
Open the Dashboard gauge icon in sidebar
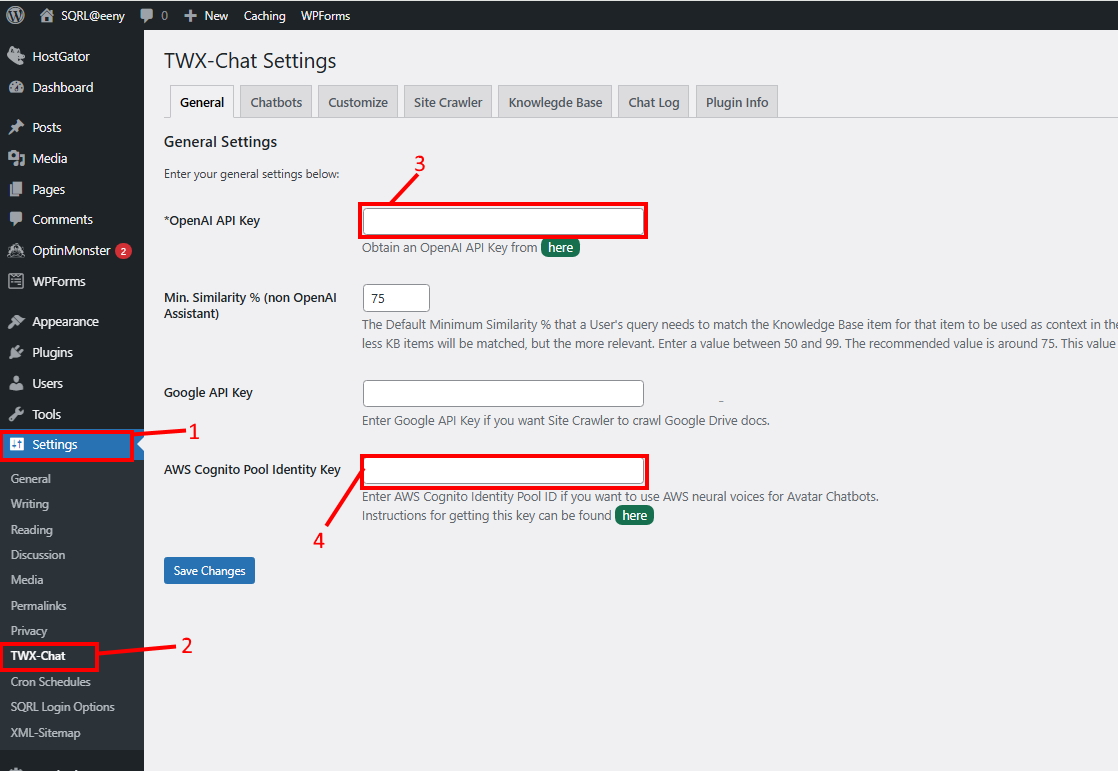(16, 87)
